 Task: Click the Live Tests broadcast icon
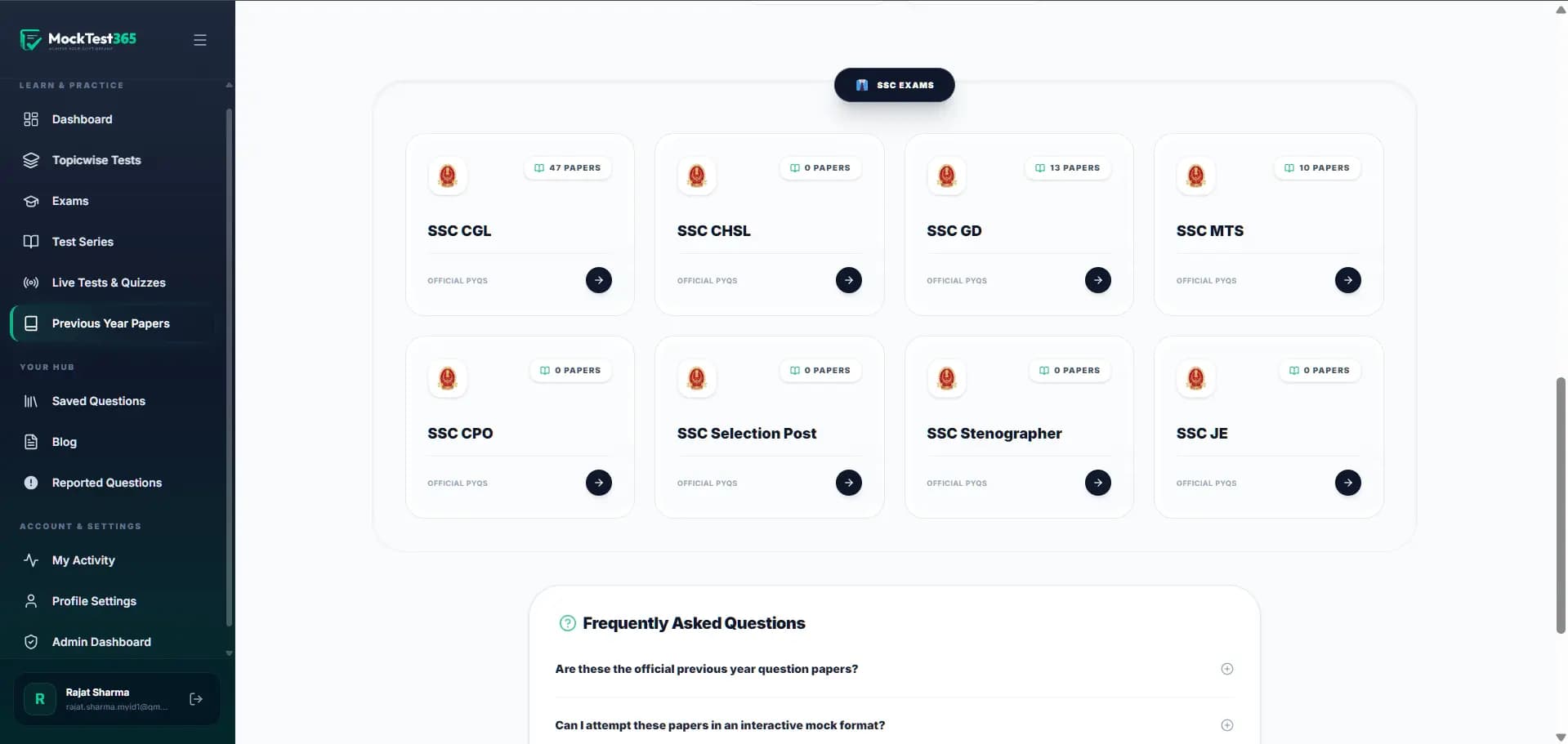31,283
